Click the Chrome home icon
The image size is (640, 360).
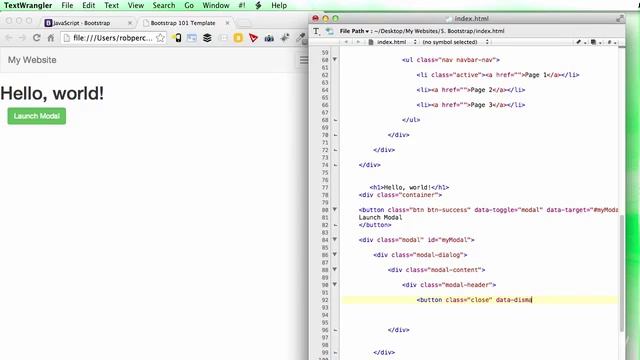click(x=51, y=38)
